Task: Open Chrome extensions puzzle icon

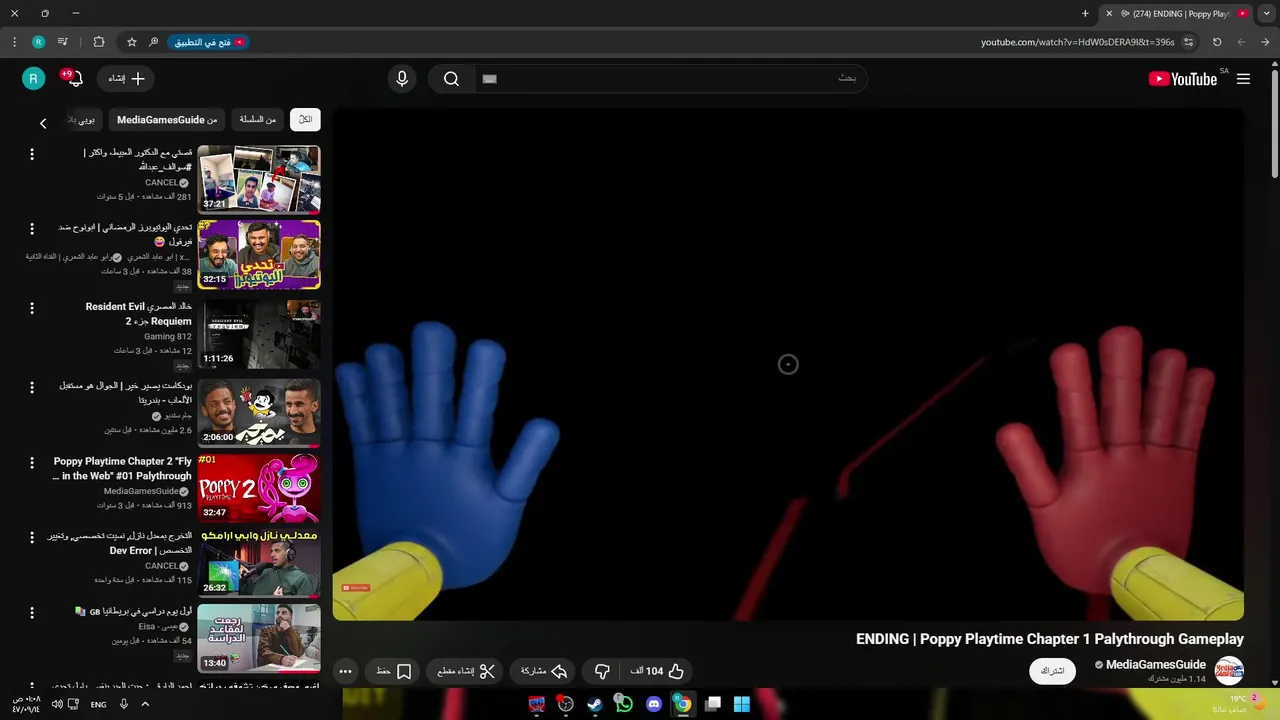Action: point(98,42)
